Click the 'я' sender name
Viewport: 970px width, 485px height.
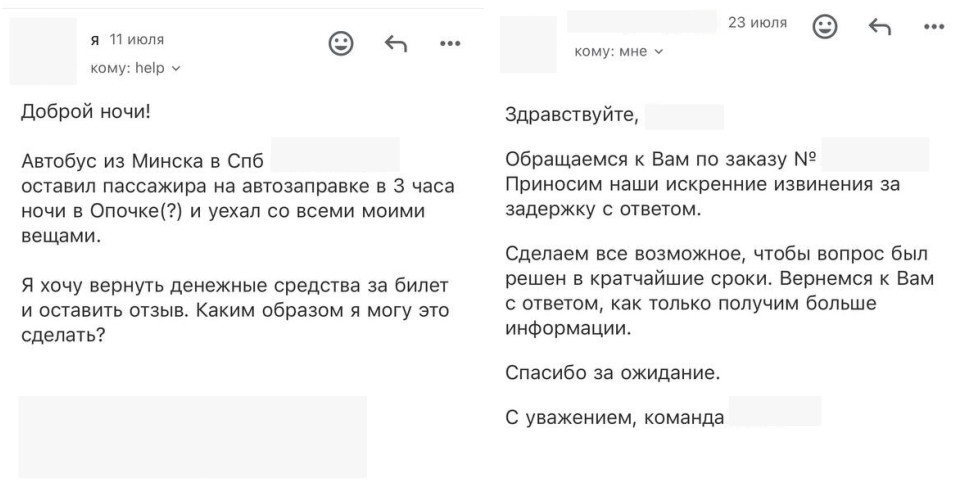pos(95,40)
